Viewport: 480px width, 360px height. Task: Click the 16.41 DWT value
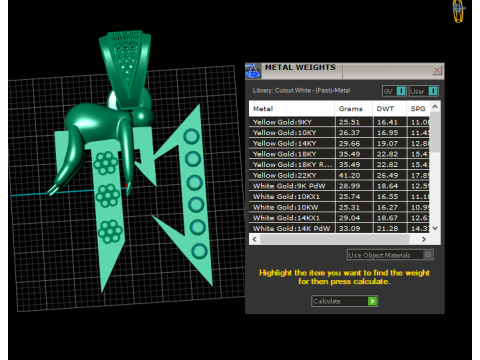[387, 122]
